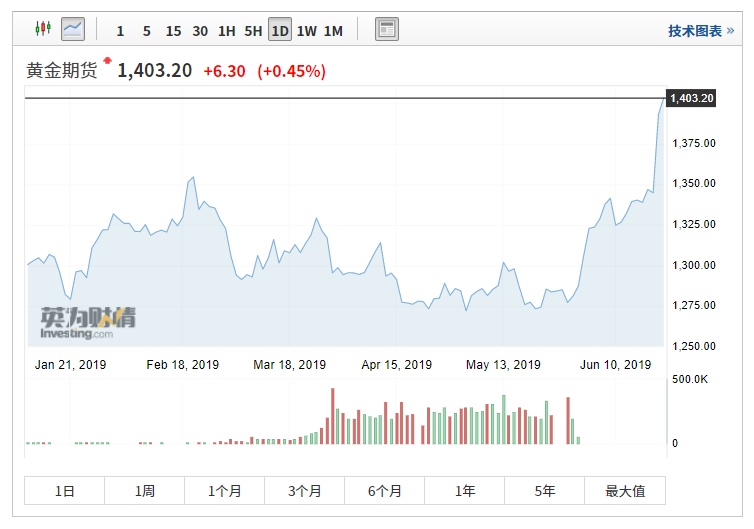
Task: Set interval to 5 minutes
Action: click(146, 31)
